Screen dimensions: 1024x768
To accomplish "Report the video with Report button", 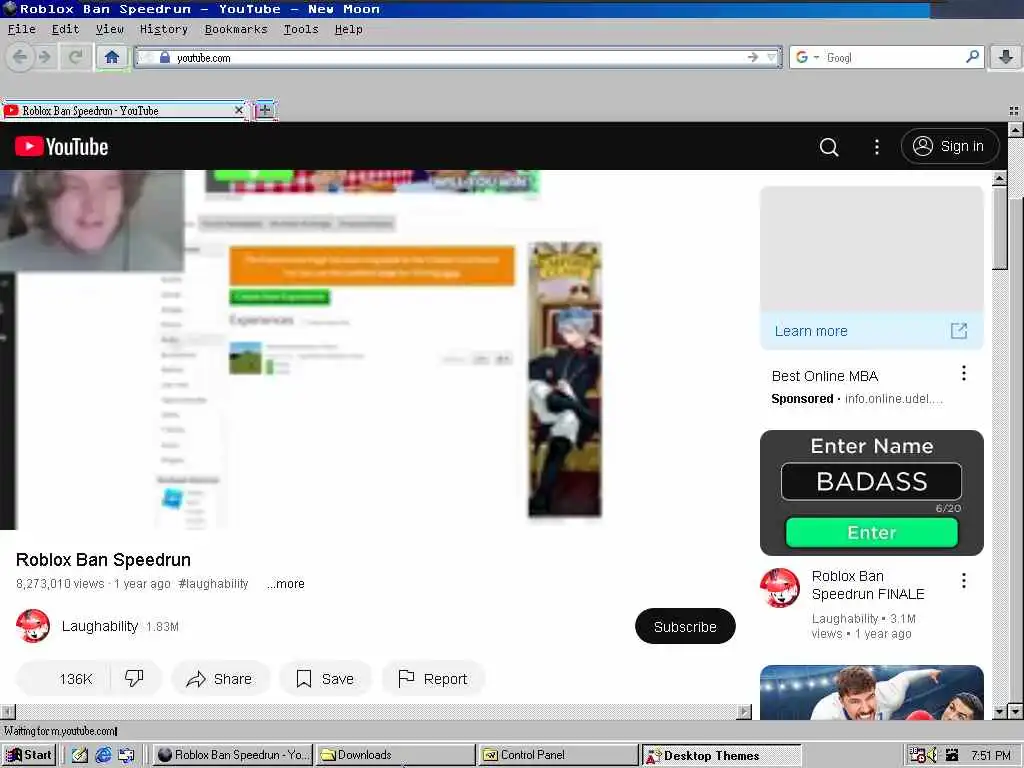I will point(433,679).
